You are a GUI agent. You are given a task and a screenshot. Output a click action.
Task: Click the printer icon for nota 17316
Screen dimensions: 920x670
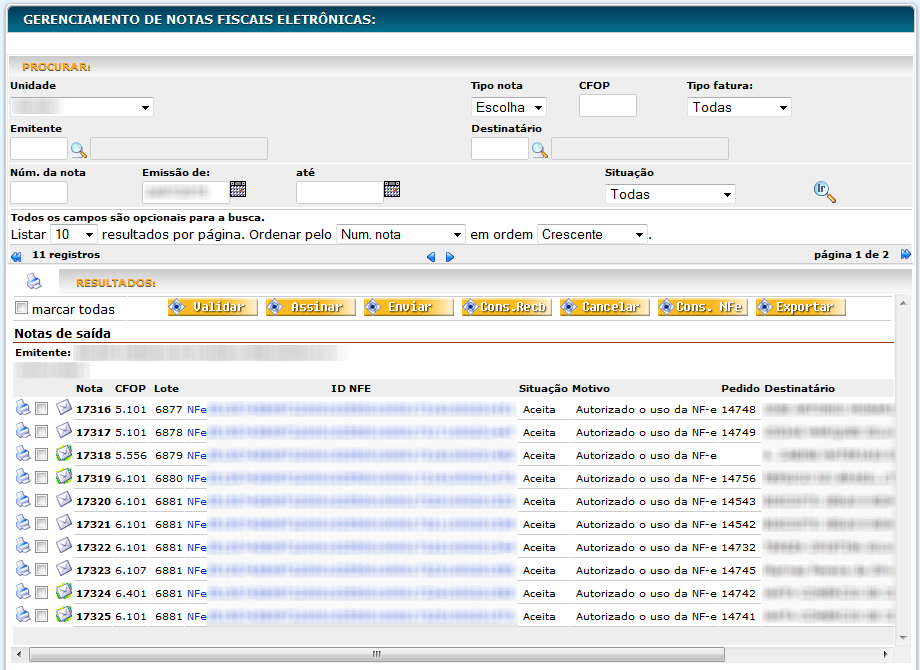[23, 408]
